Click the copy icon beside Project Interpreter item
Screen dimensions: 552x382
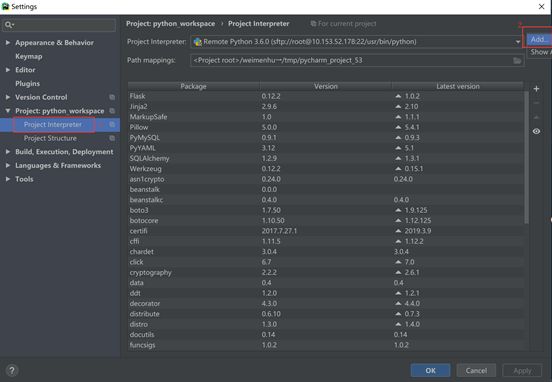112,125
